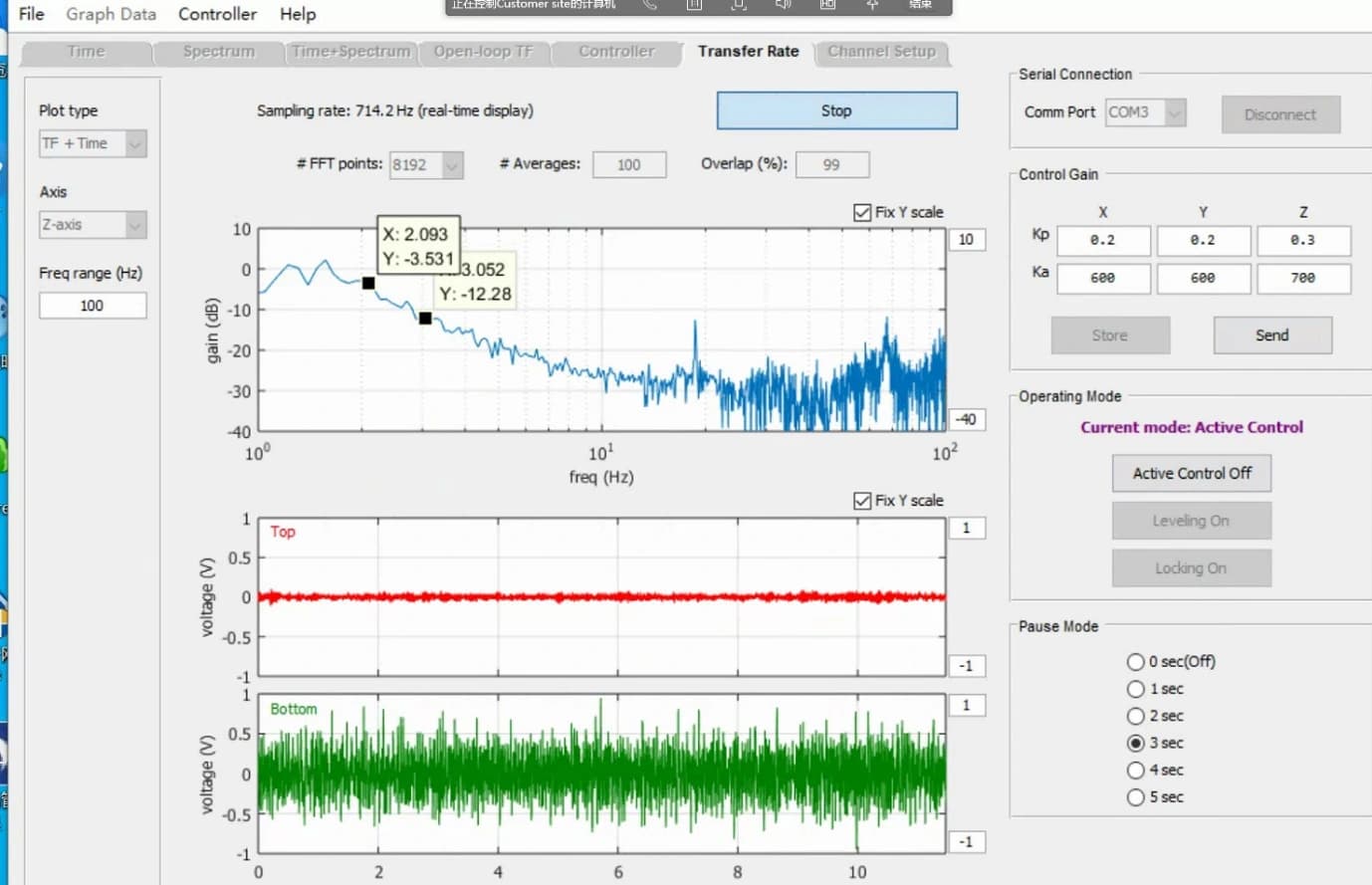Image resolution: width=1372 pixels, height=885 pixels.
Task: Open the Controller menu in menu bar
Action: click(x=217, y=14)
